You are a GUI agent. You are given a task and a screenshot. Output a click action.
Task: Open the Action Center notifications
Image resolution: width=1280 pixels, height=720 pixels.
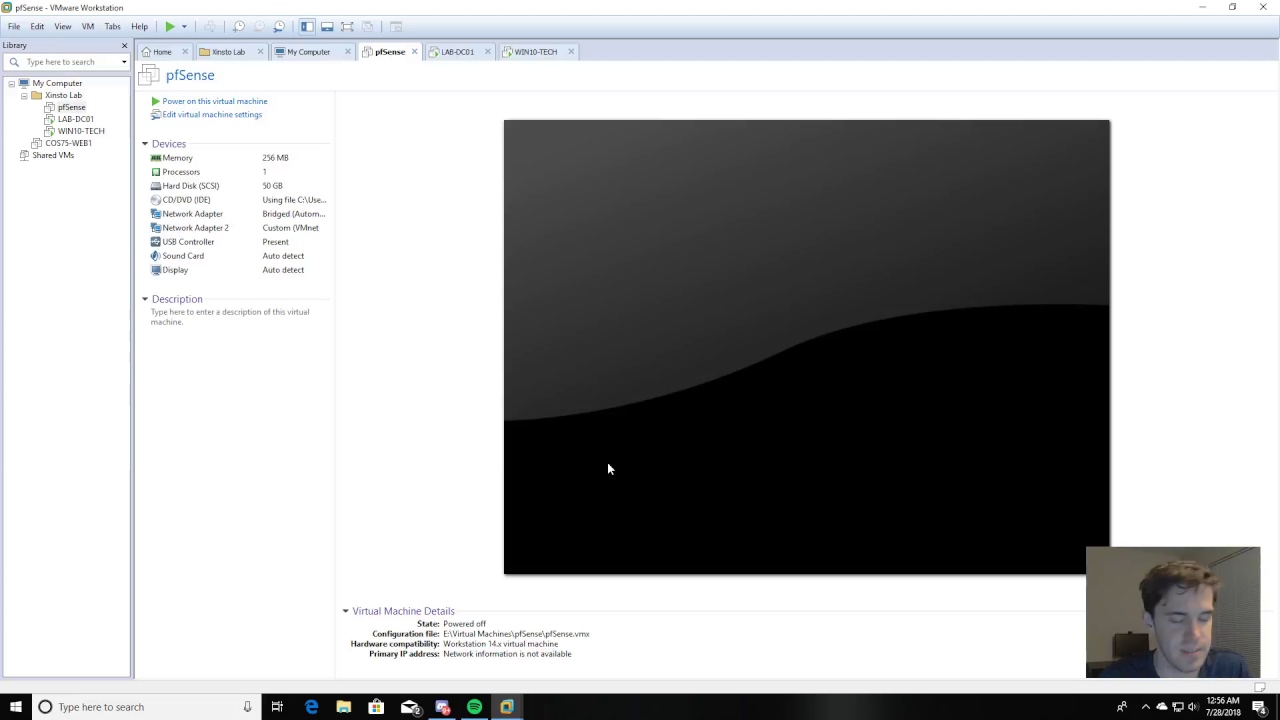point(1260,707)
